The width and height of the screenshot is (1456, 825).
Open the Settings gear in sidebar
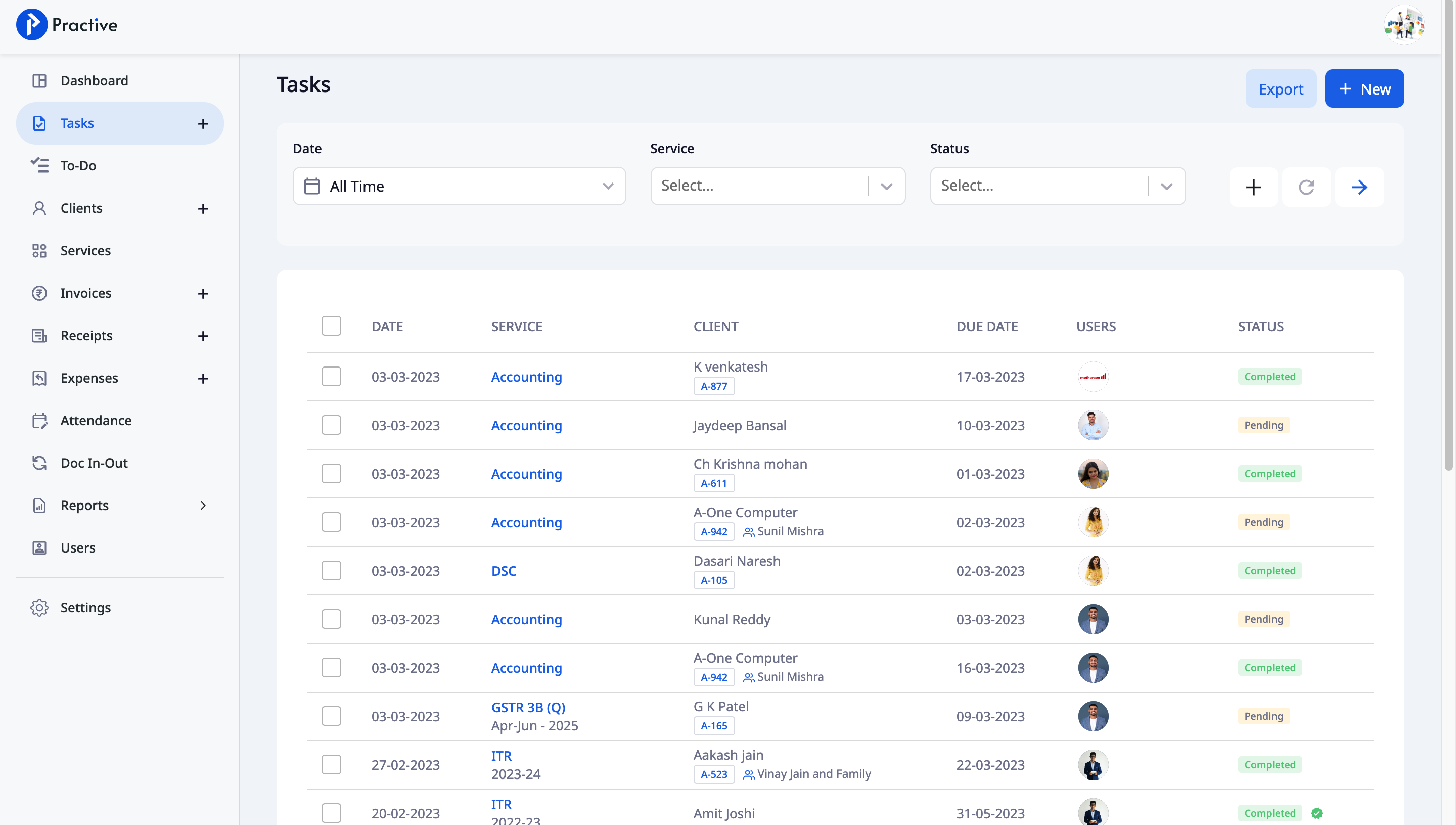[x=39, y=607]
